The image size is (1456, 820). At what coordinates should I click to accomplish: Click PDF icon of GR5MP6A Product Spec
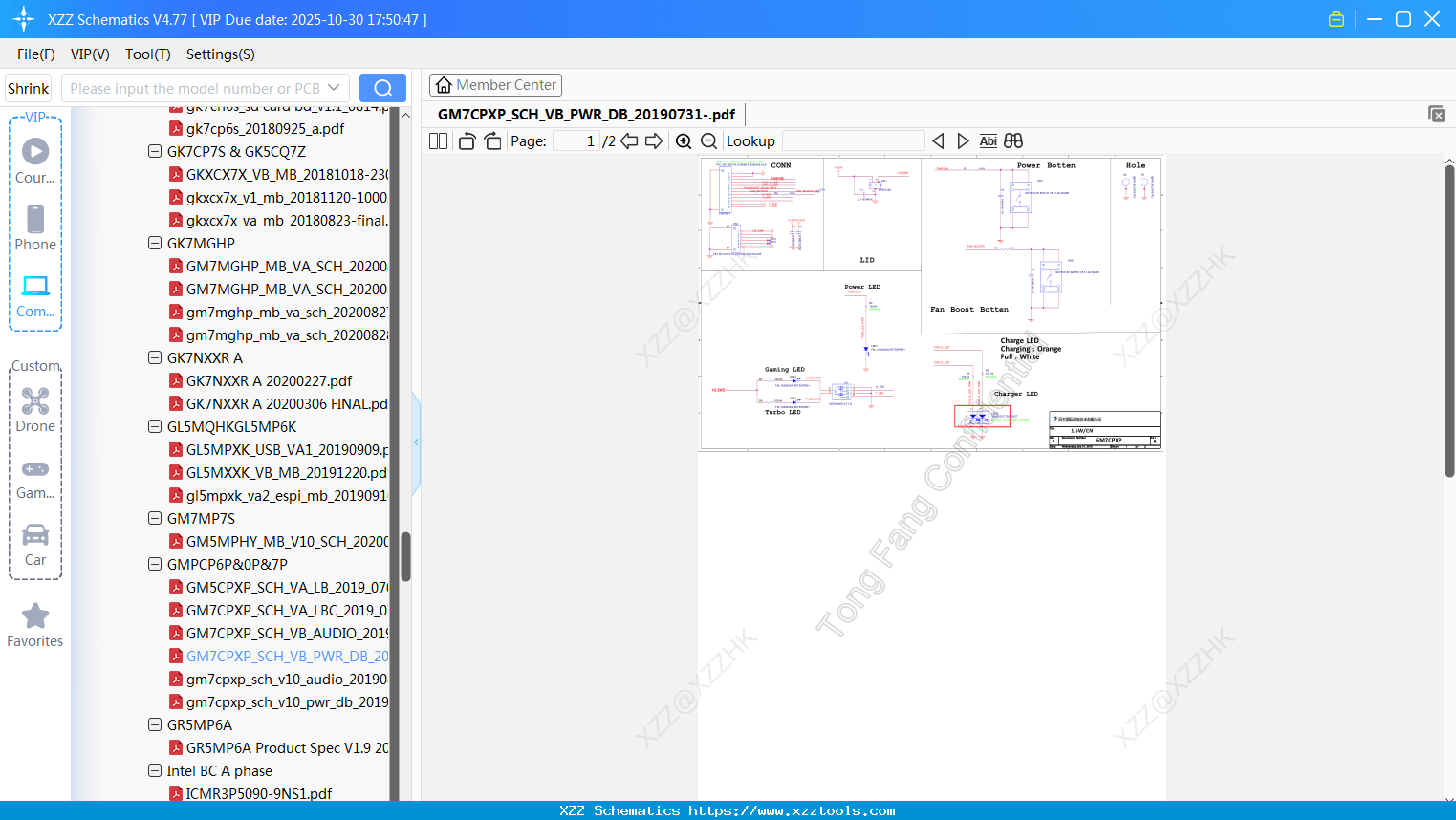tap(176, 747)
